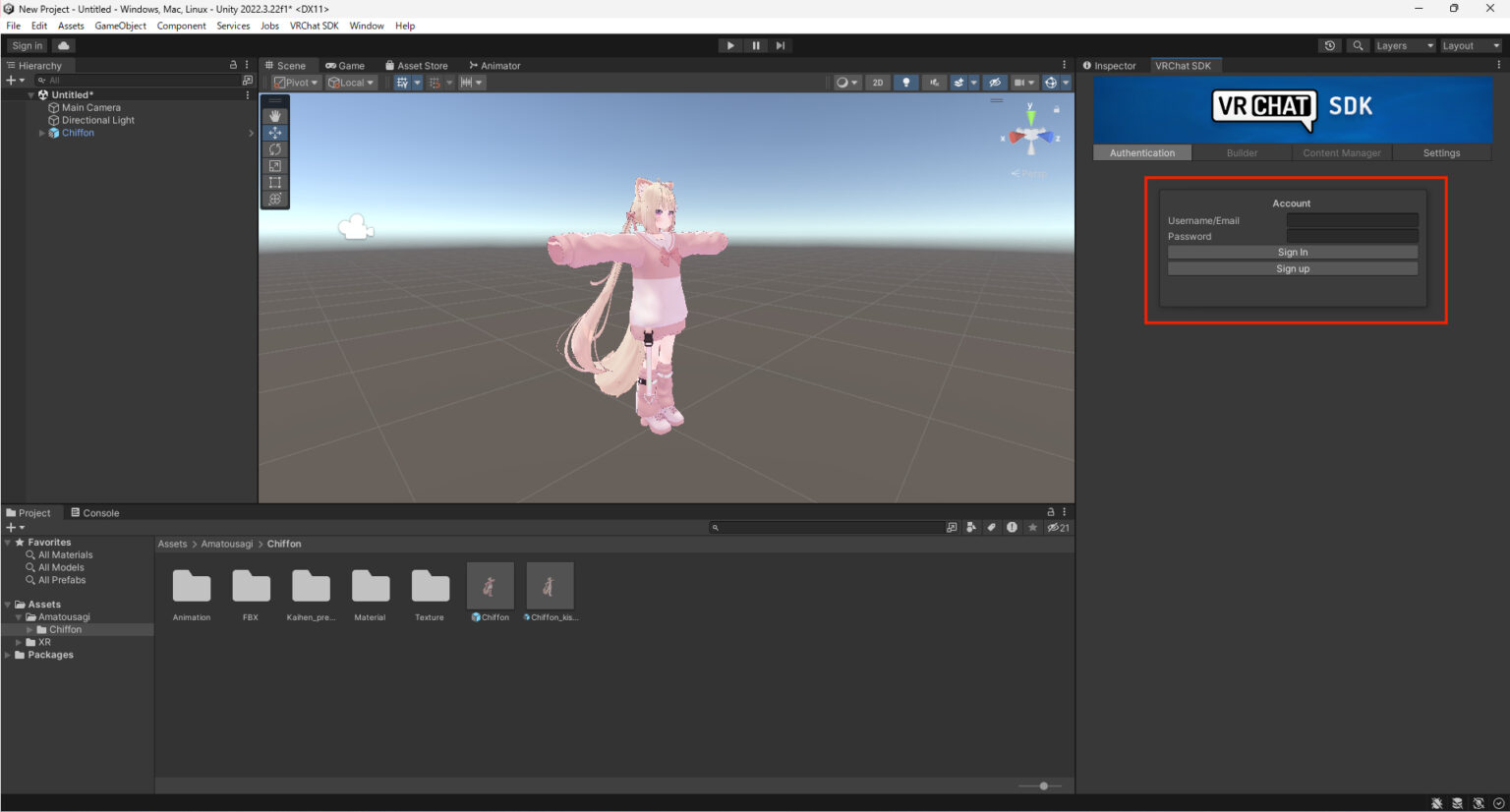Switch to the Builder tab in VRChat SDK
The image size is (1510, 812).
click(1242, 152)
